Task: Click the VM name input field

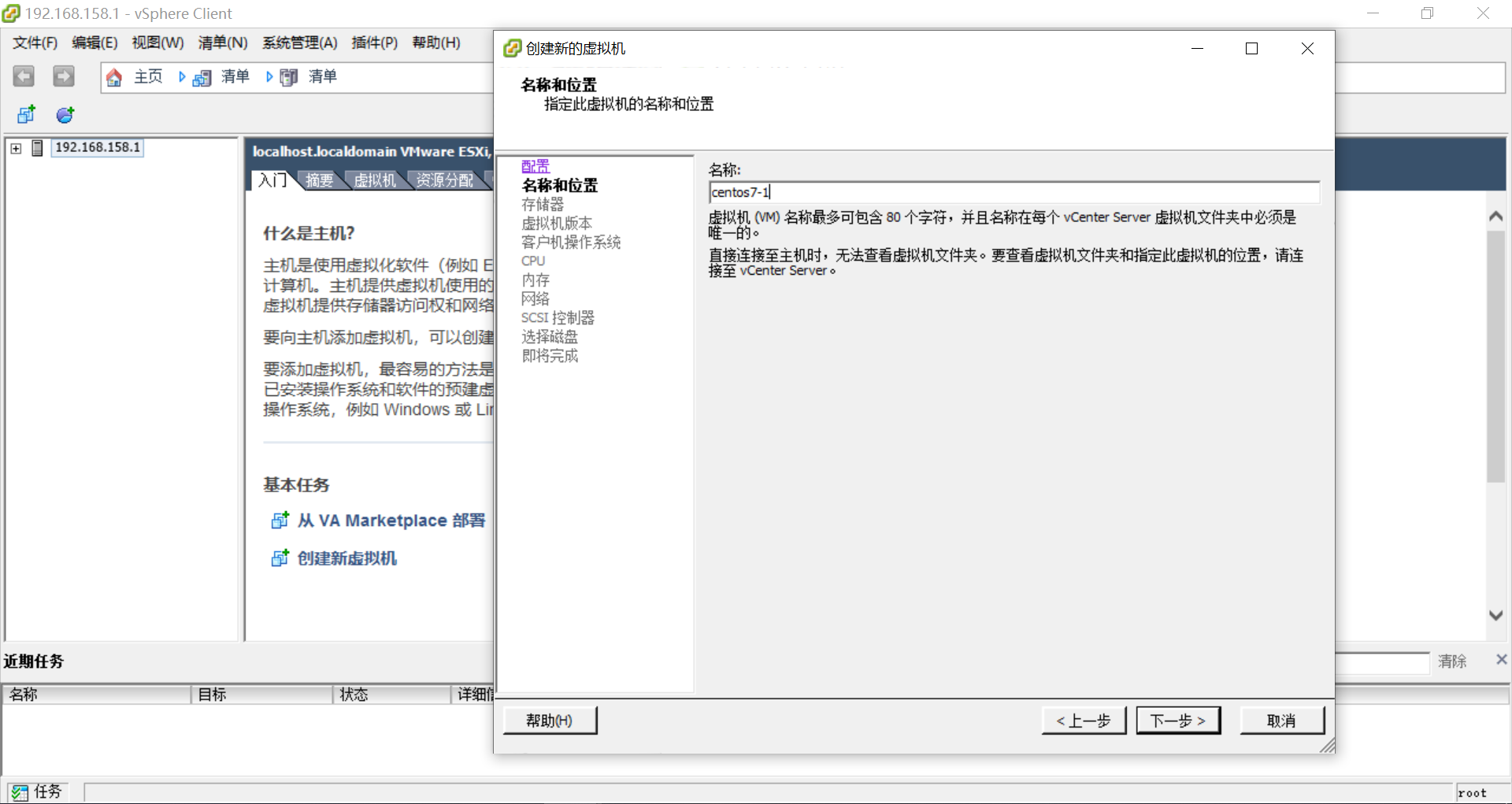Action: click(x=1014, y=192)
